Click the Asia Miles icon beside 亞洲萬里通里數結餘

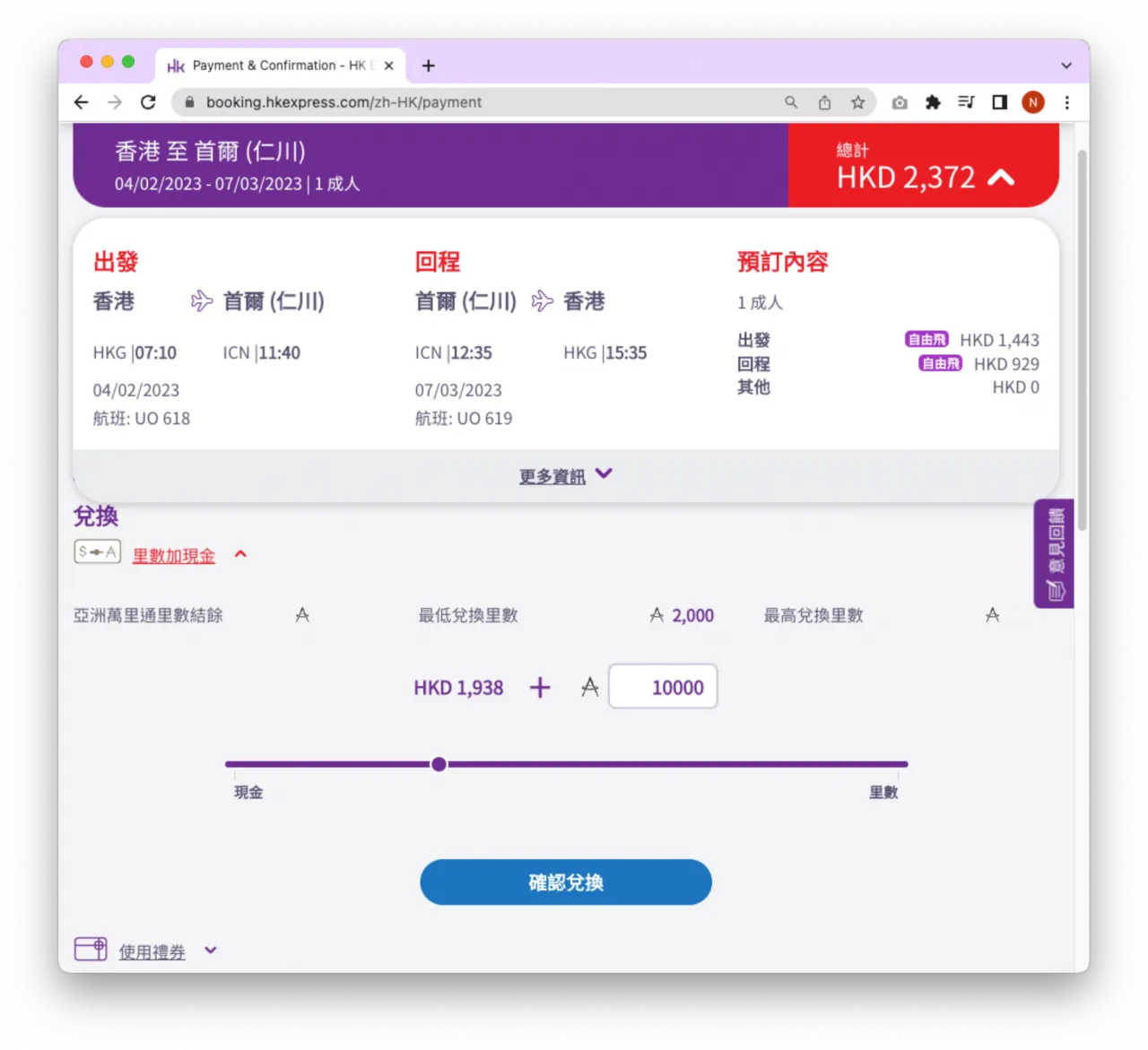pos(302,615)
